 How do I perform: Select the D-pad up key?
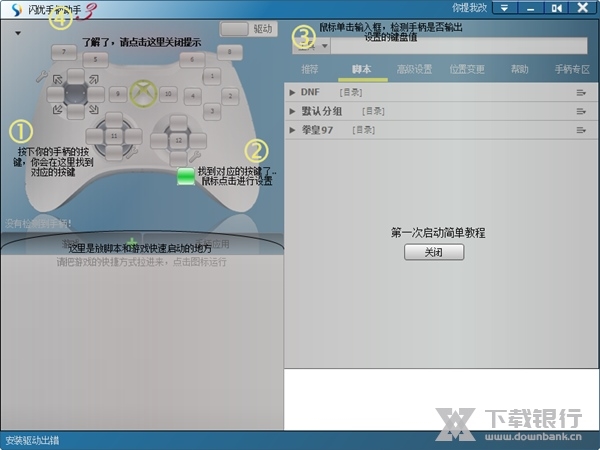(x=76, y=76)
